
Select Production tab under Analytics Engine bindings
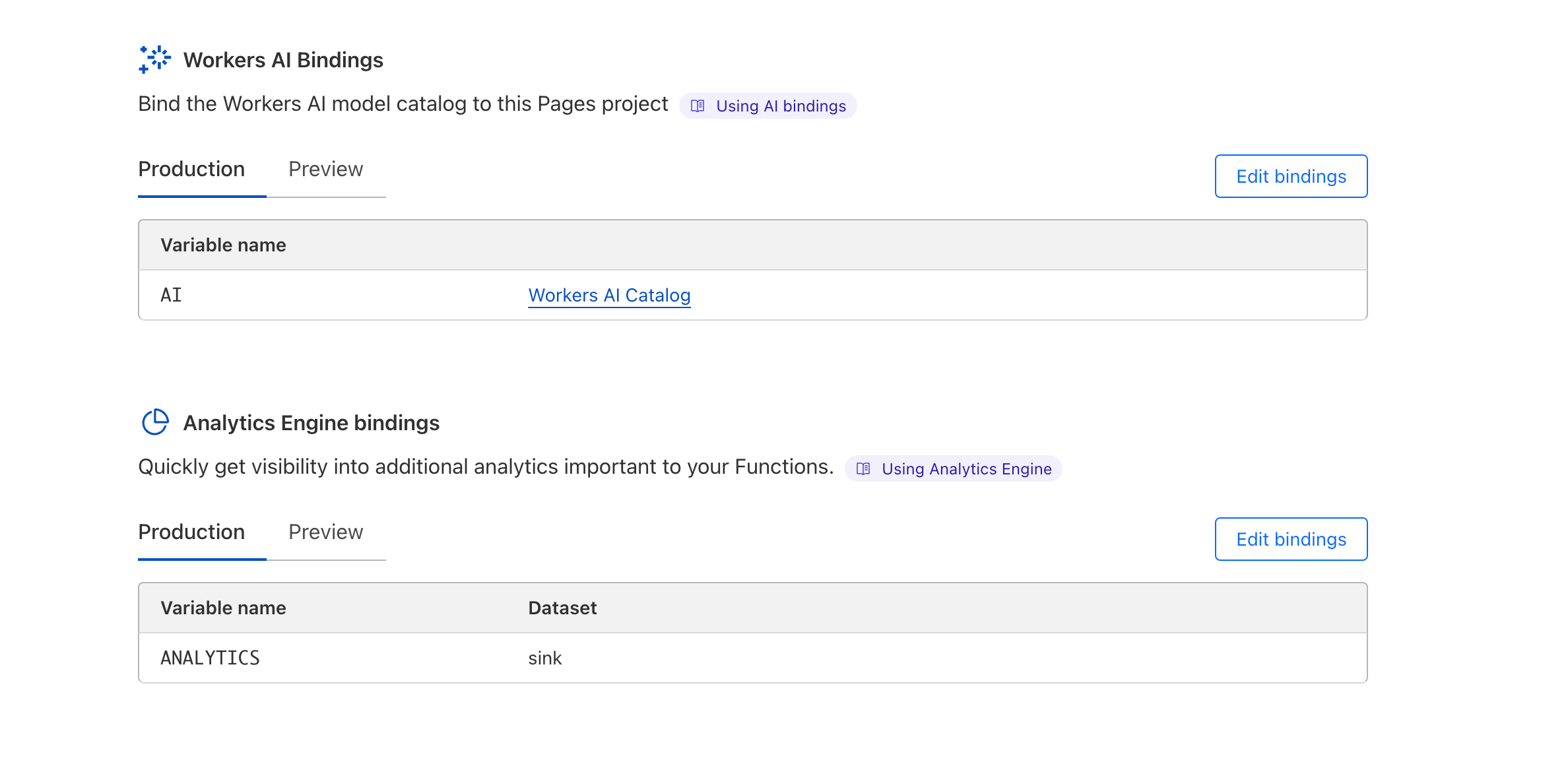pos(191,532)
